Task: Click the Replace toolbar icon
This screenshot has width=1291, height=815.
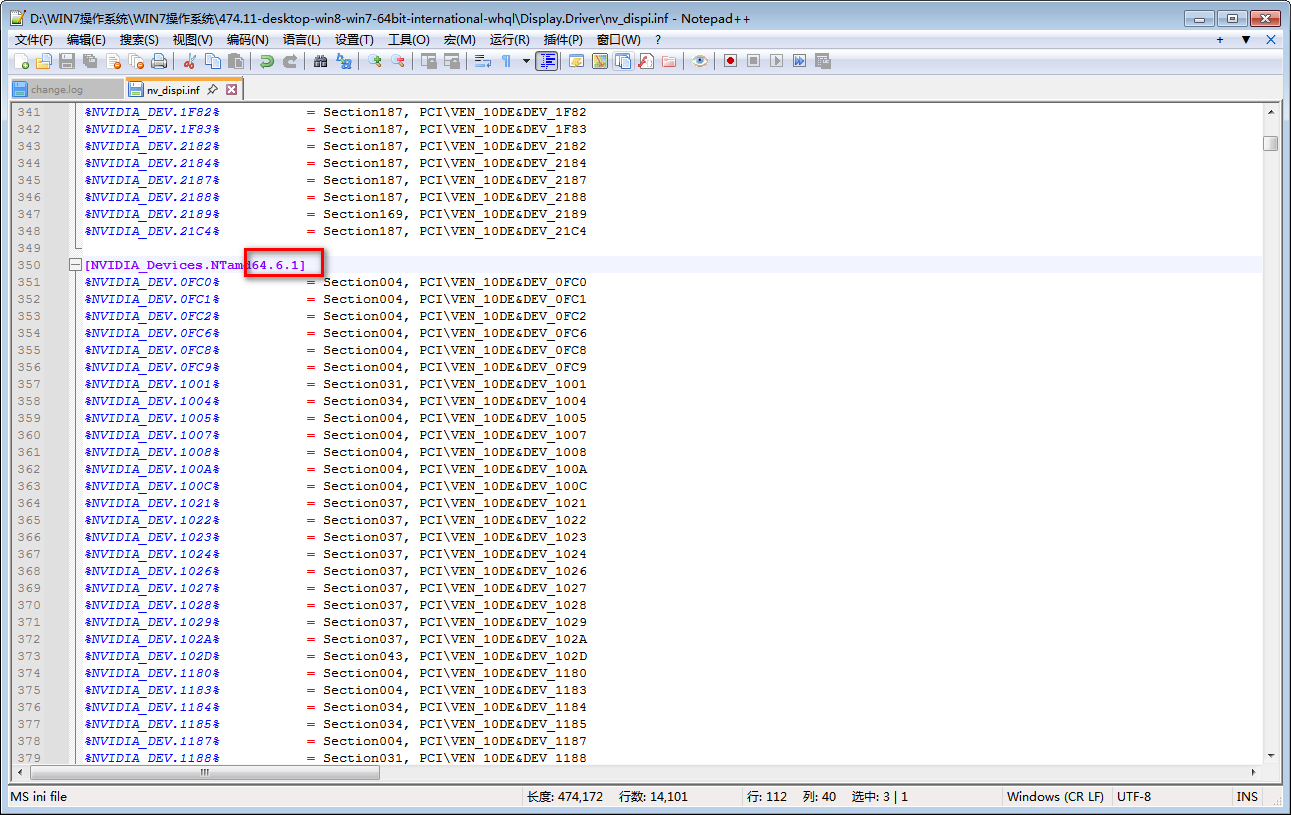Action: tap(344, 61)
